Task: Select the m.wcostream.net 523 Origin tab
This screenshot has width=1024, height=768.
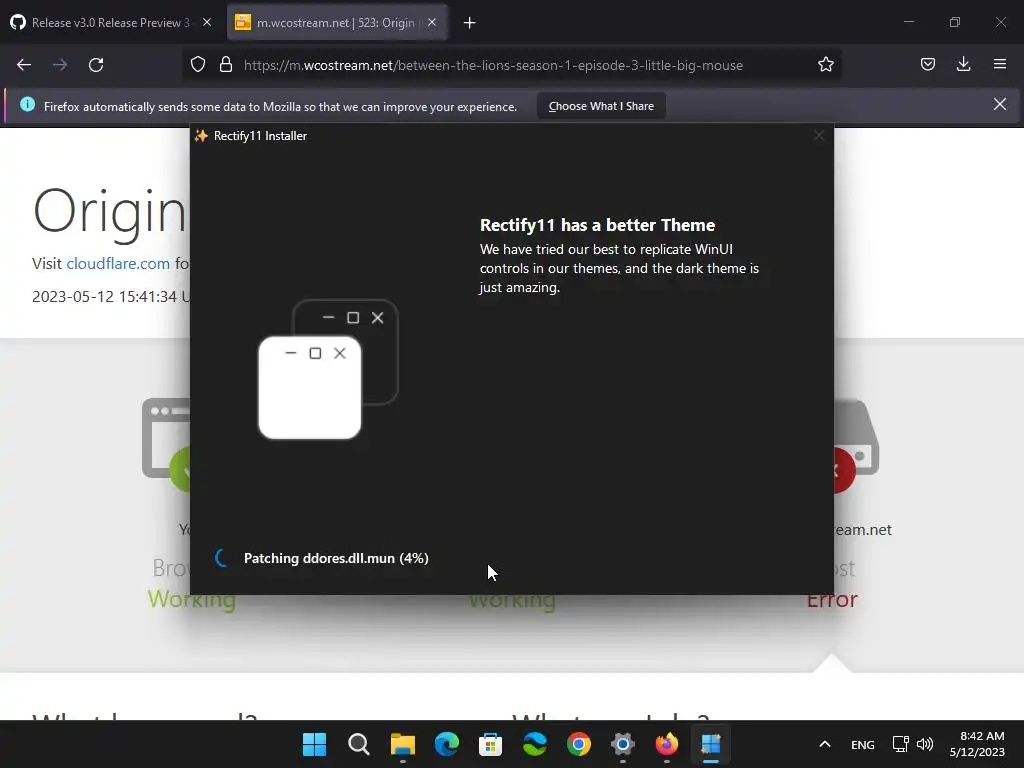Action: pos(336,23)
